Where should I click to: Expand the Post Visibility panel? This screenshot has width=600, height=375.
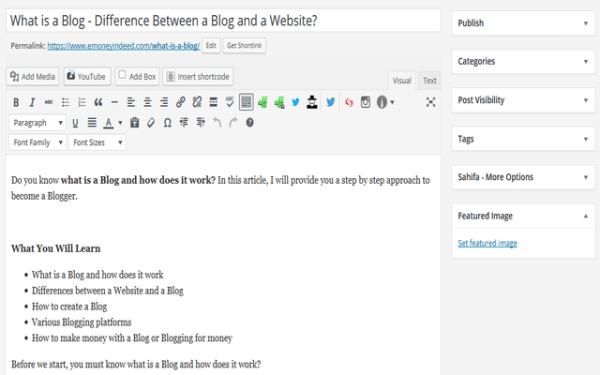[x=523, y=100]
